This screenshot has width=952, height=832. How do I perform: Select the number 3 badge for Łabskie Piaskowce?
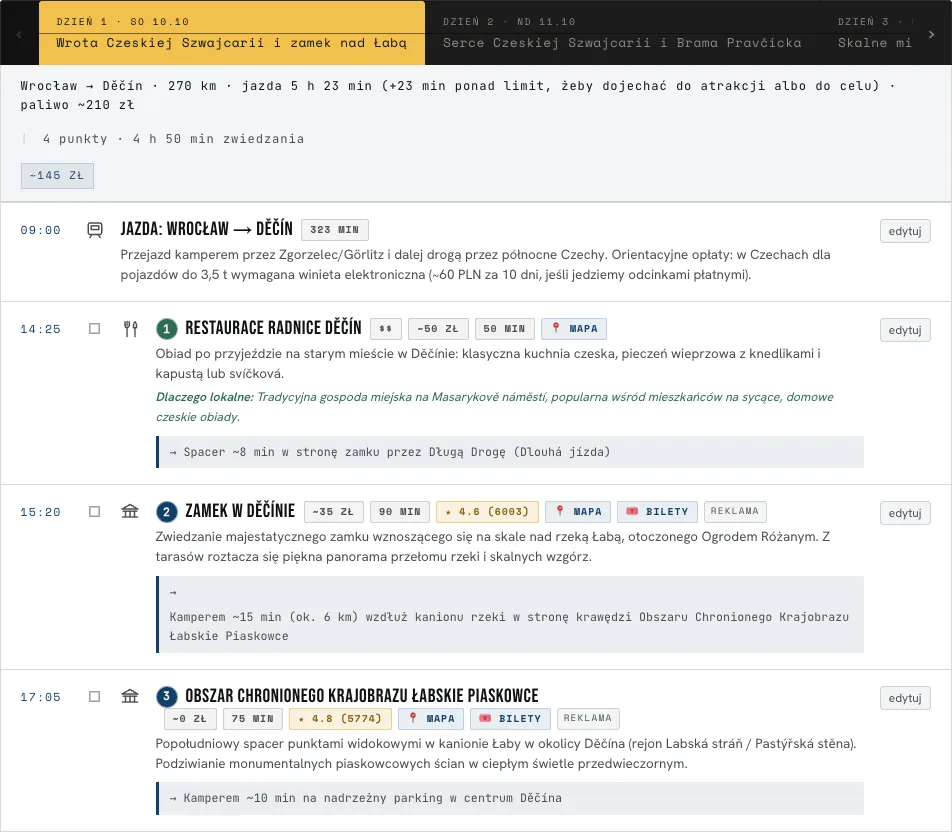pyautogui.click(x=166, y=697)
